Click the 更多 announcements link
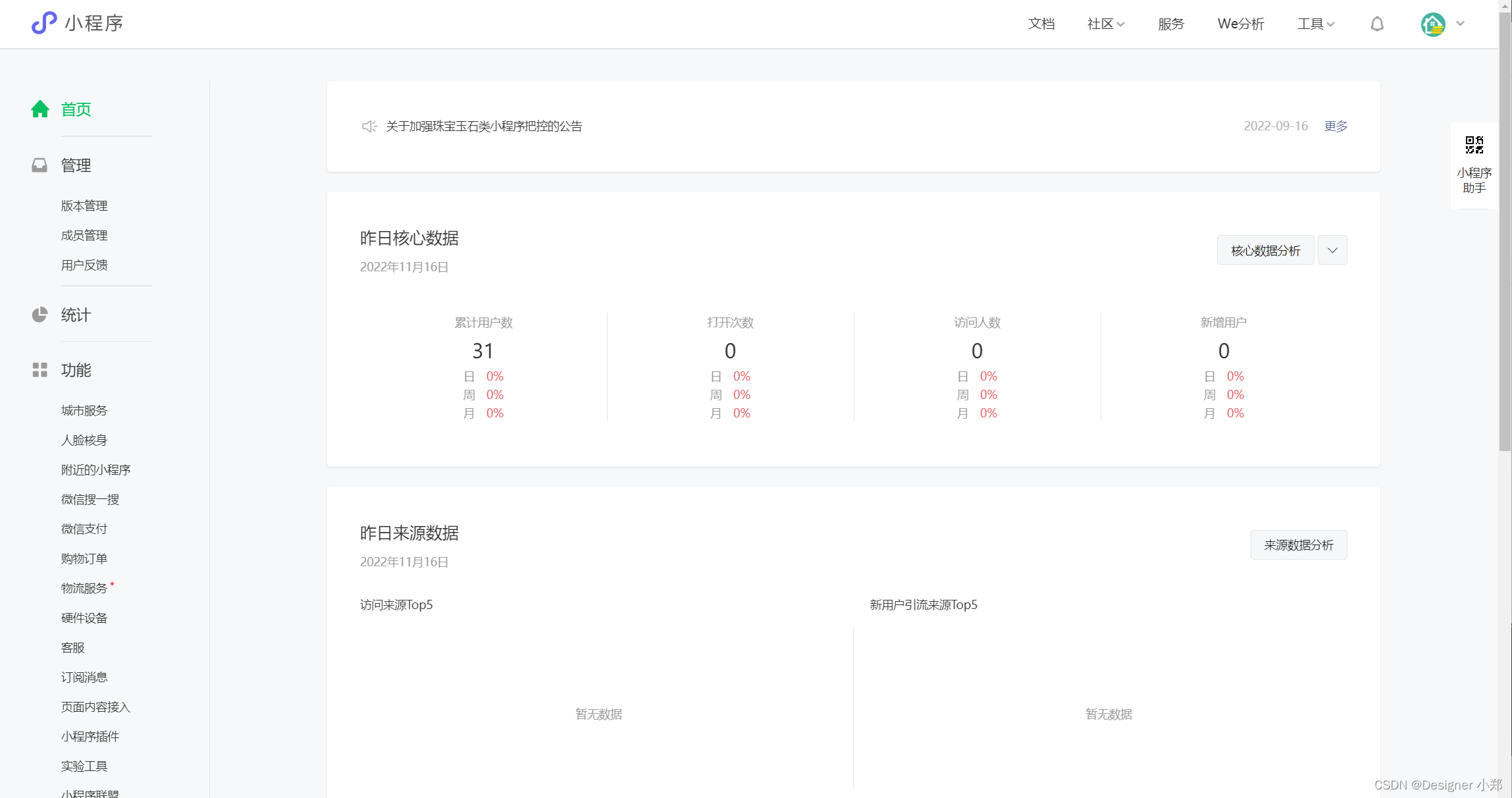1512x798 pixels. 1336,126
